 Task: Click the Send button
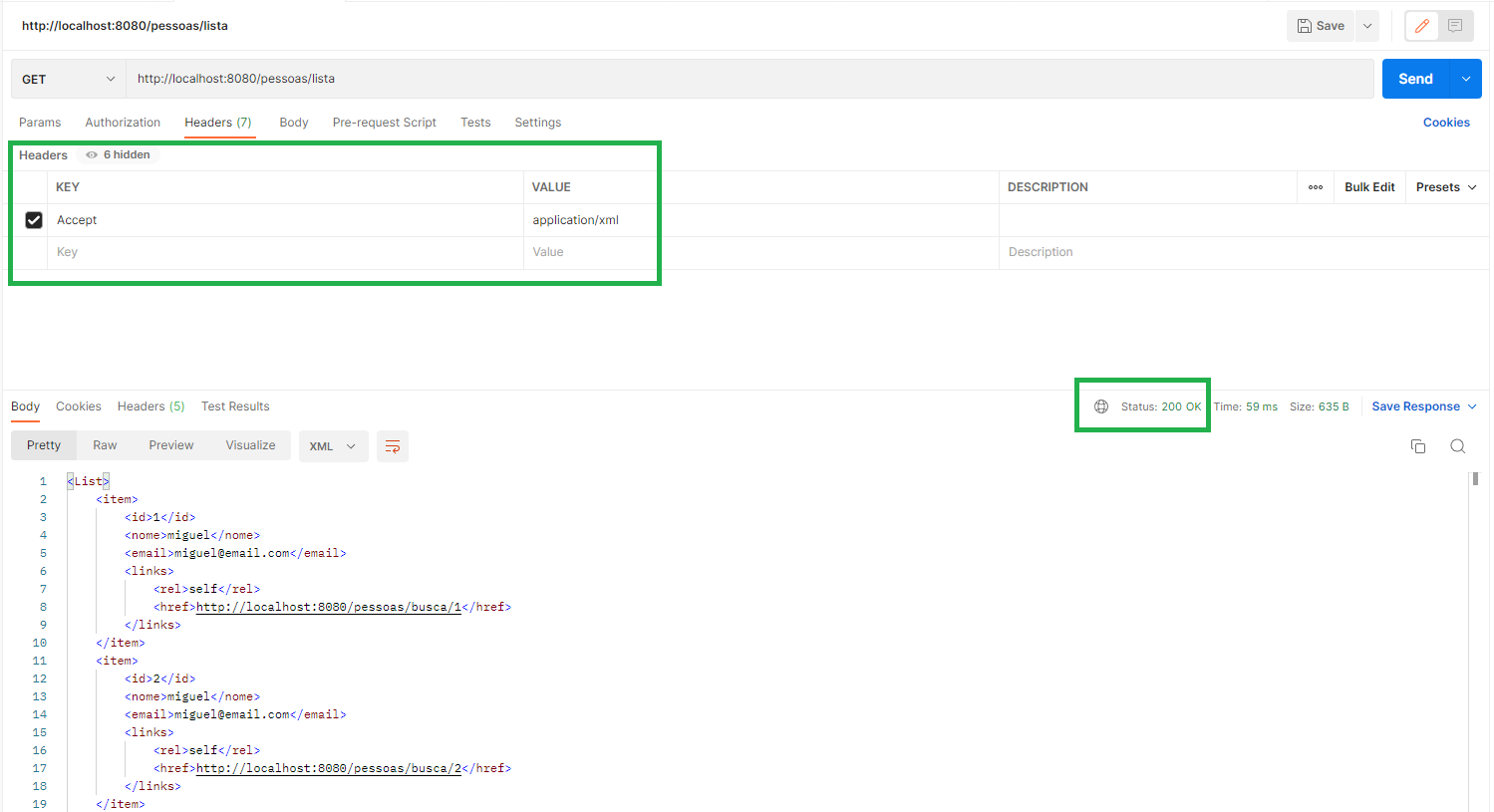1414,78
